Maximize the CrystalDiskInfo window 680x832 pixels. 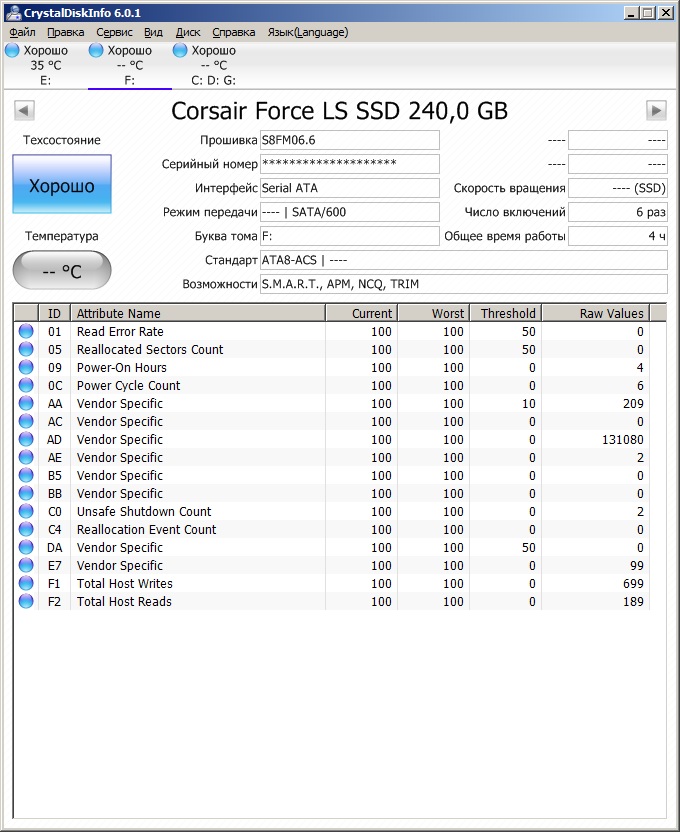coord(648,13)
